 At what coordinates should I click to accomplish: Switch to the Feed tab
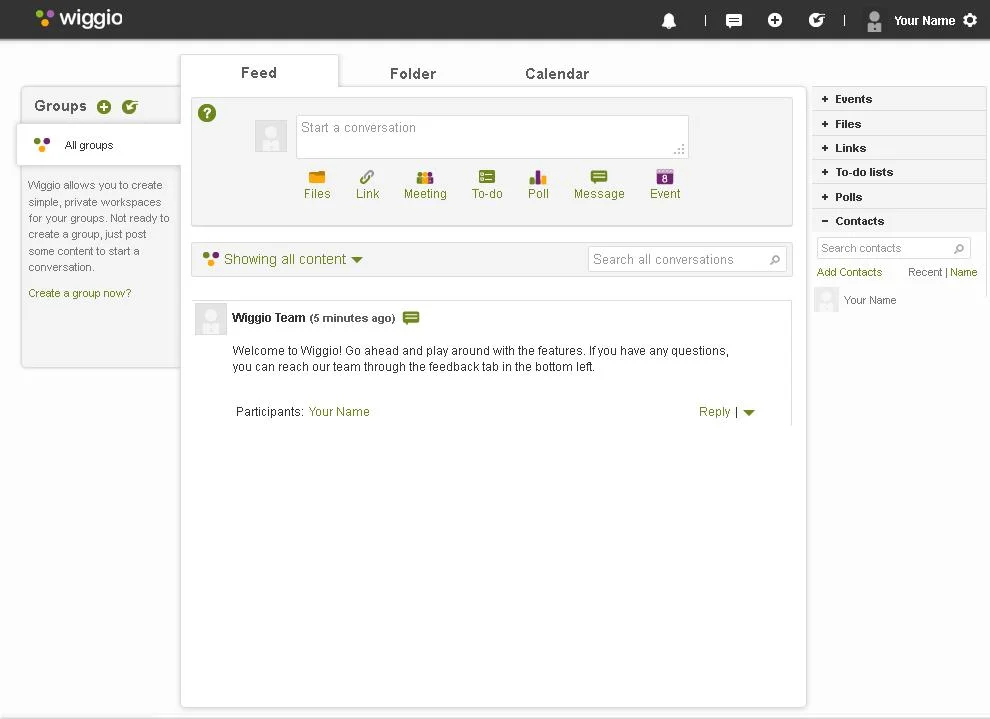(x=259, y=73)
